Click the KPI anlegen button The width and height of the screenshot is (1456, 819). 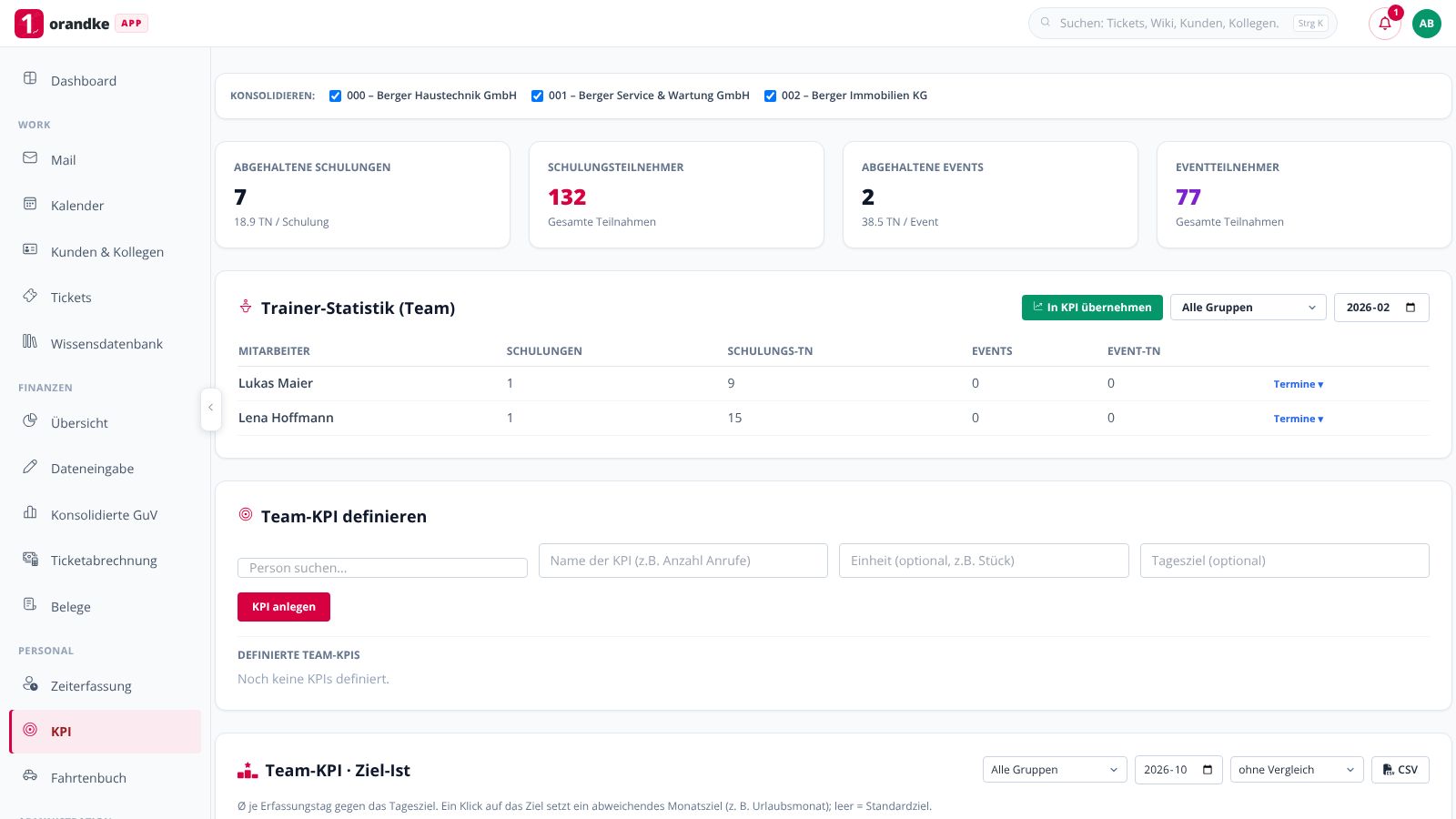284,607
